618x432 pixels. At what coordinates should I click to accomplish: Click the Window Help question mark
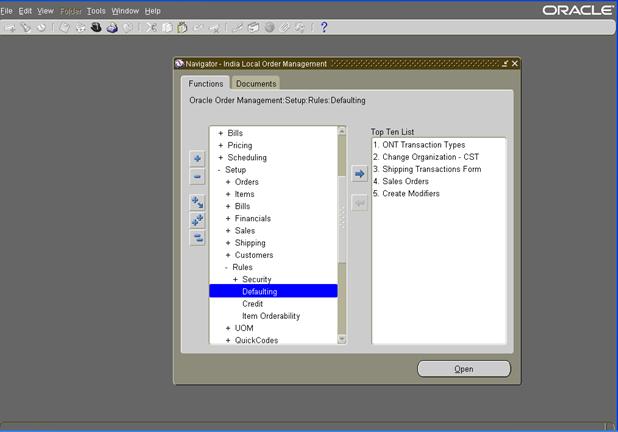click(324, 27)
